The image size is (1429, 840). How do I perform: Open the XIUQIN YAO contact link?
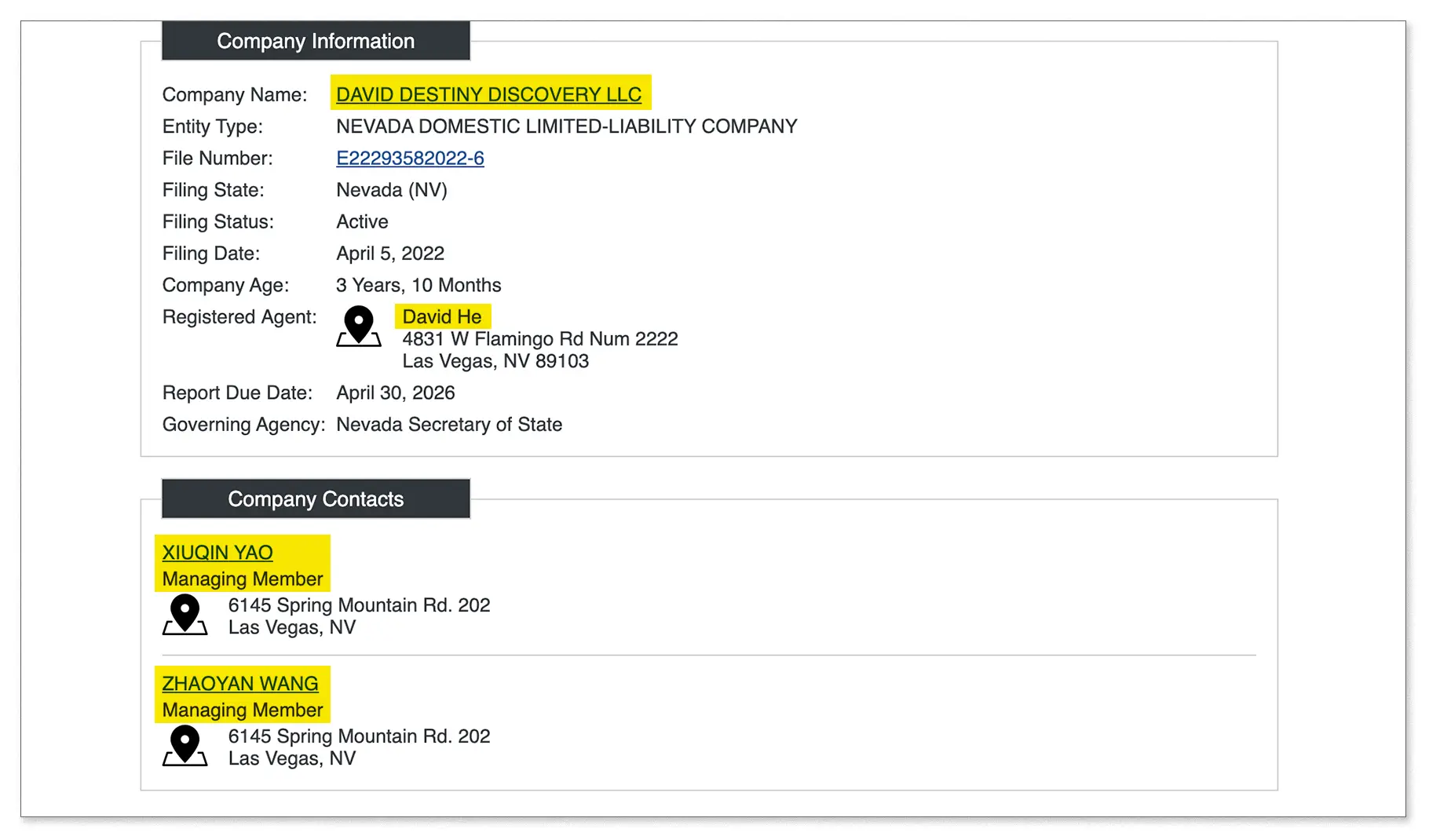coord(217,553)
